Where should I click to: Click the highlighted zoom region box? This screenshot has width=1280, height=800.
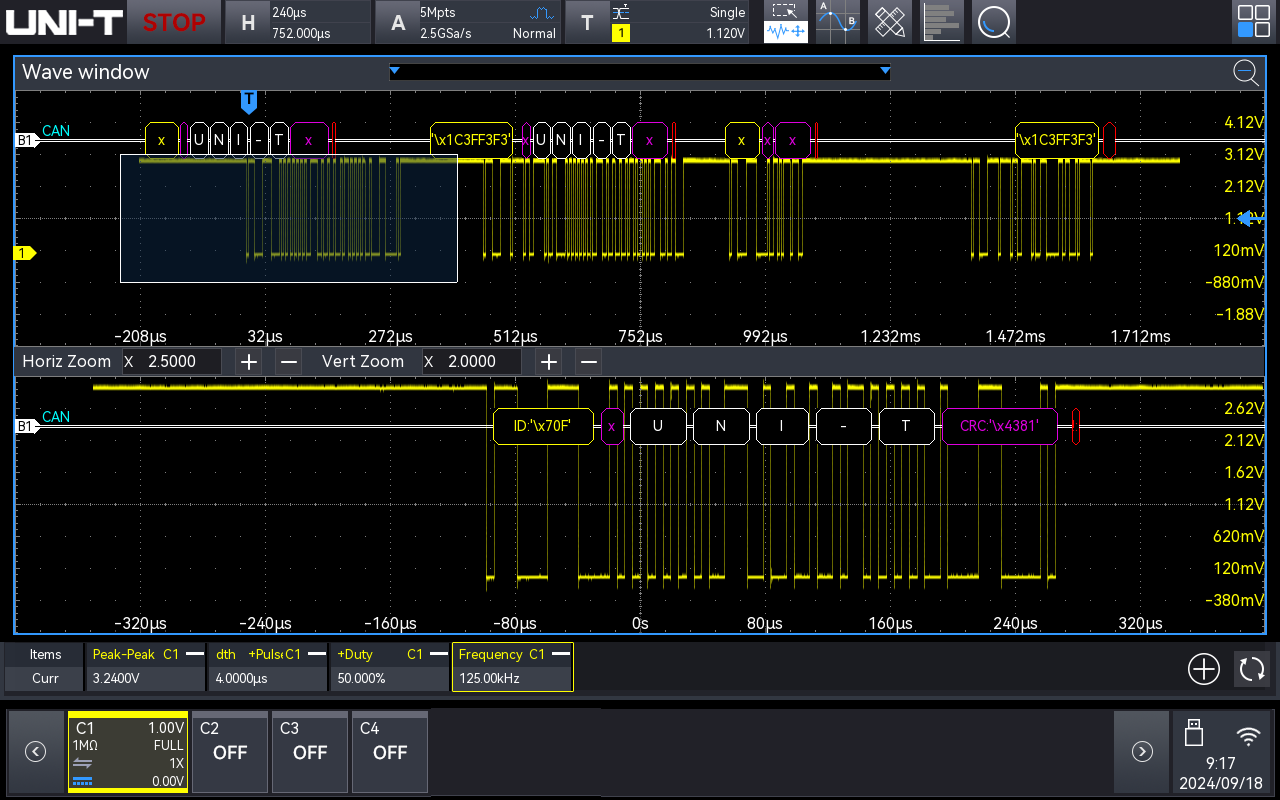289,218
